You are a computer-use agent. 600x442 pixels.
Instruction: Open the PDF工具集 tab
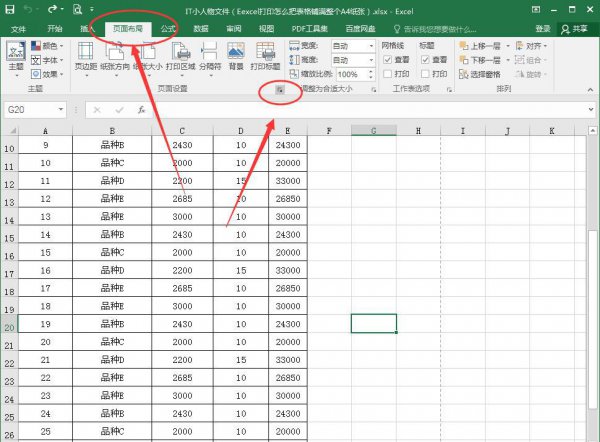point(310,29)
